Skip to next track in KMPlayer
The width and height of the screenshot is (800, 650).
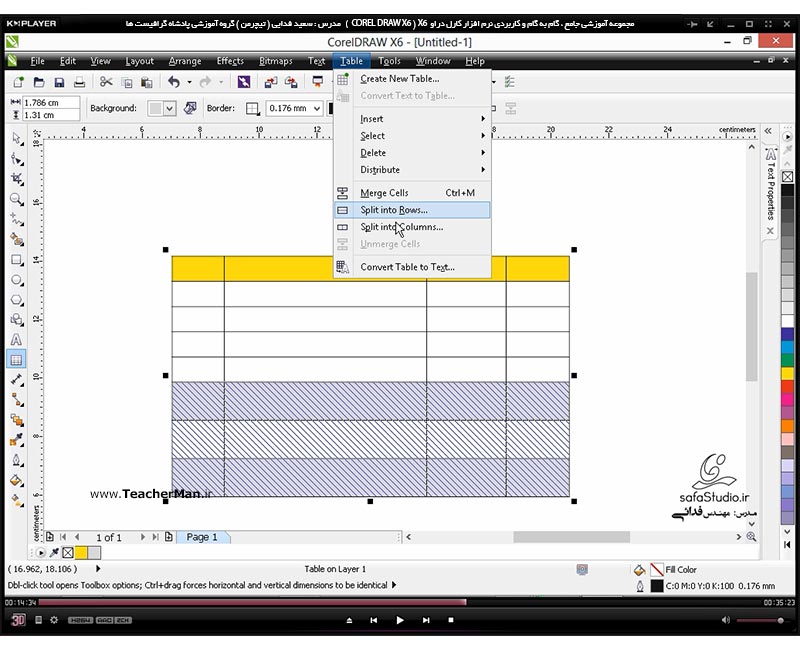426,620
